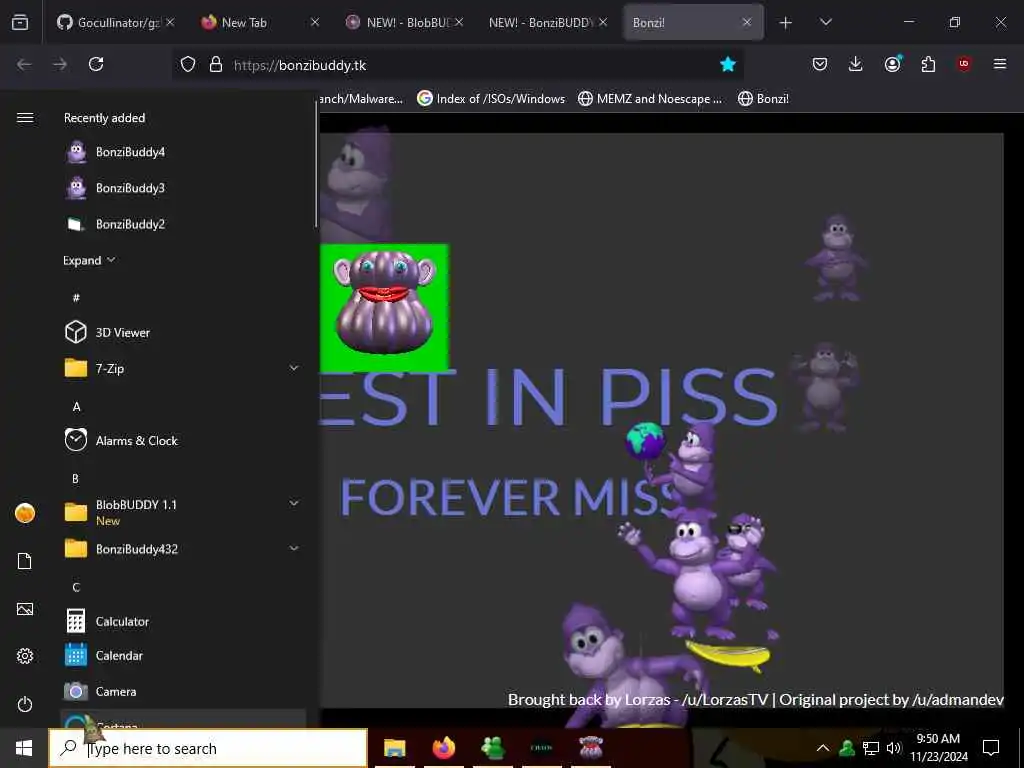The width and height of the screenshot is (1024, 768).
Task: Open the green people app on taskbar
Action: 492,748
